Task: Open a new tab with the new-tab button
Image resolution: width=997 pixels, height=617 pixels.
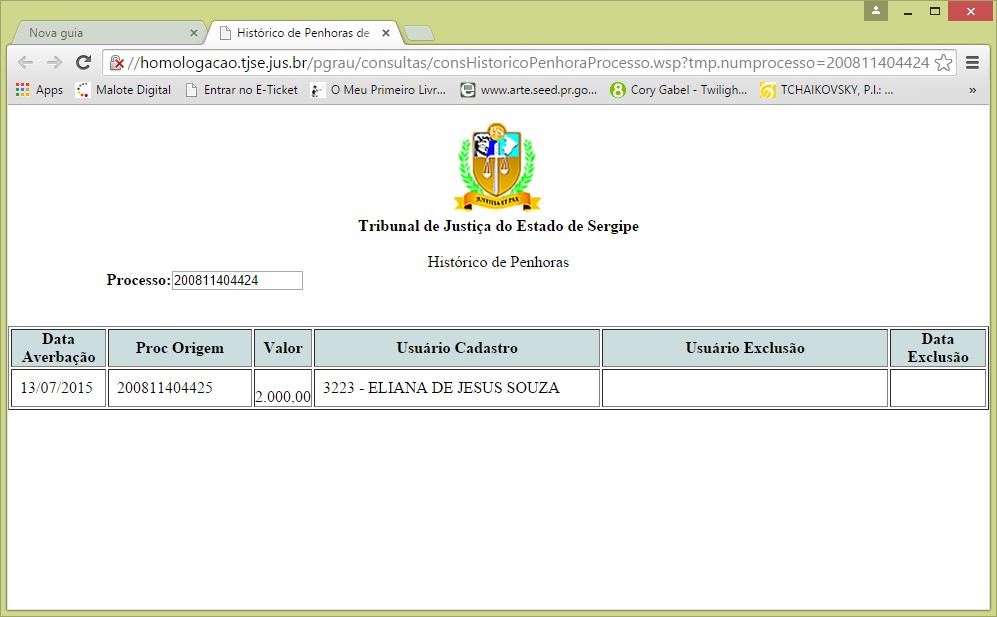Action: 419,34
